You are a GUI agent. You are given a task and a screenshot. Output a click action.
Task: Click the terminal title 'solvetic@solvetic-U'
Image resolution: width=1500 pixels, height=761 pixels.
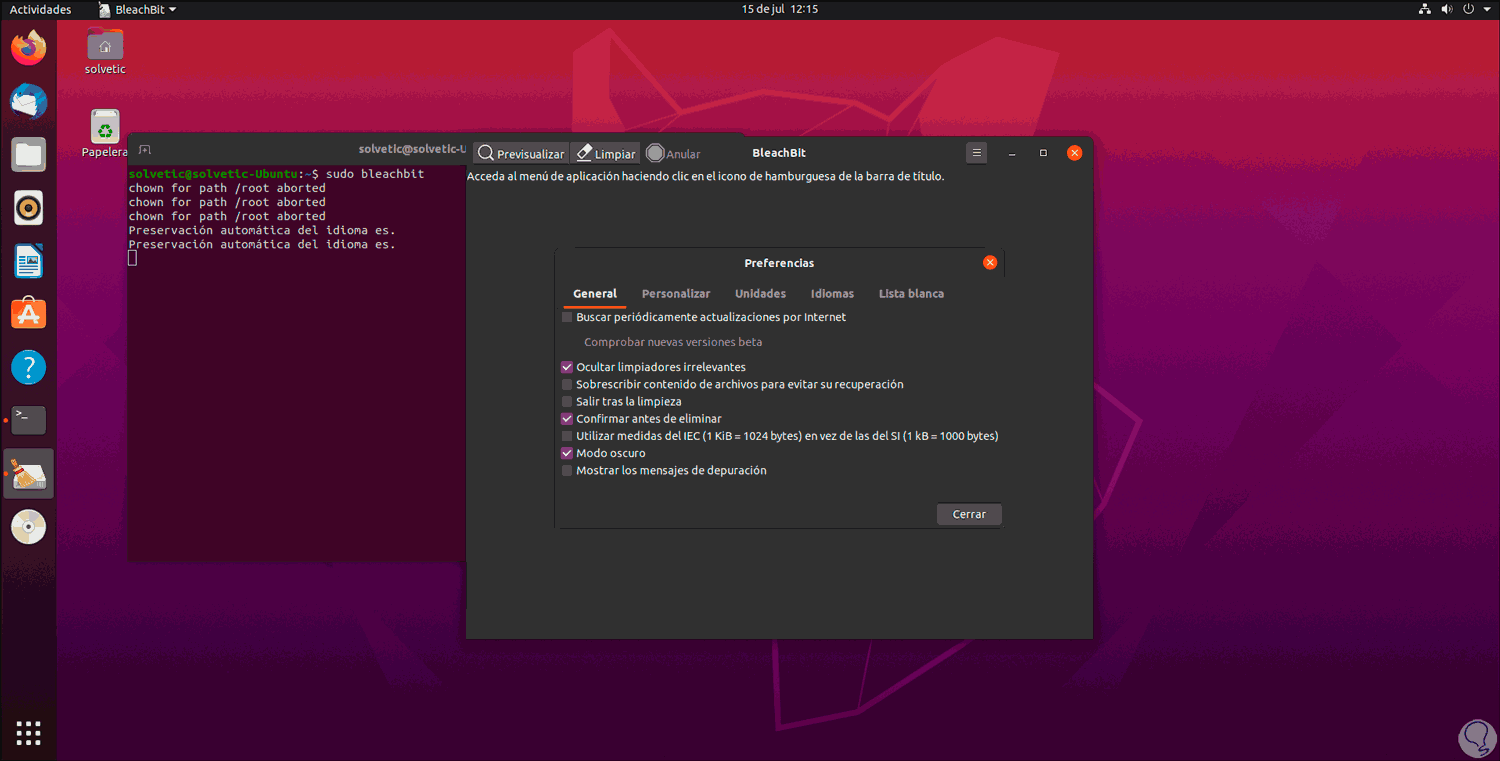tap(412, 150)
